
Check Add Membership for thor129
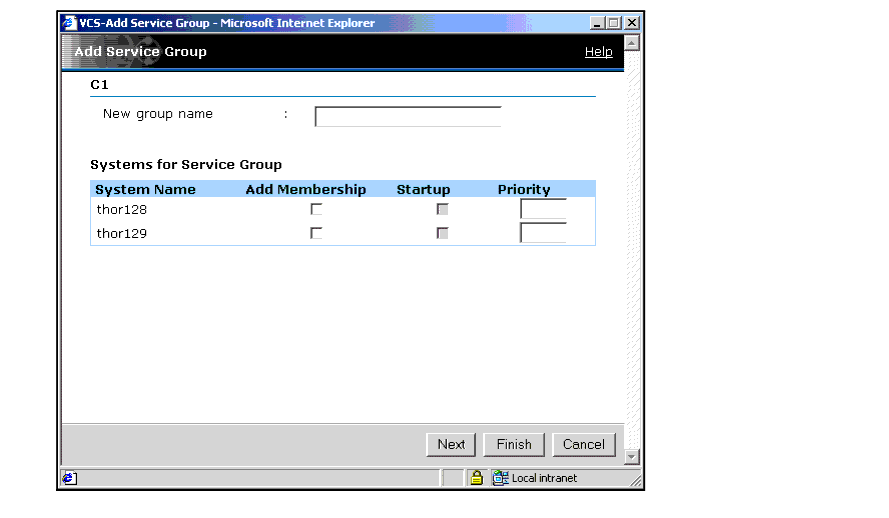[316, 233]
